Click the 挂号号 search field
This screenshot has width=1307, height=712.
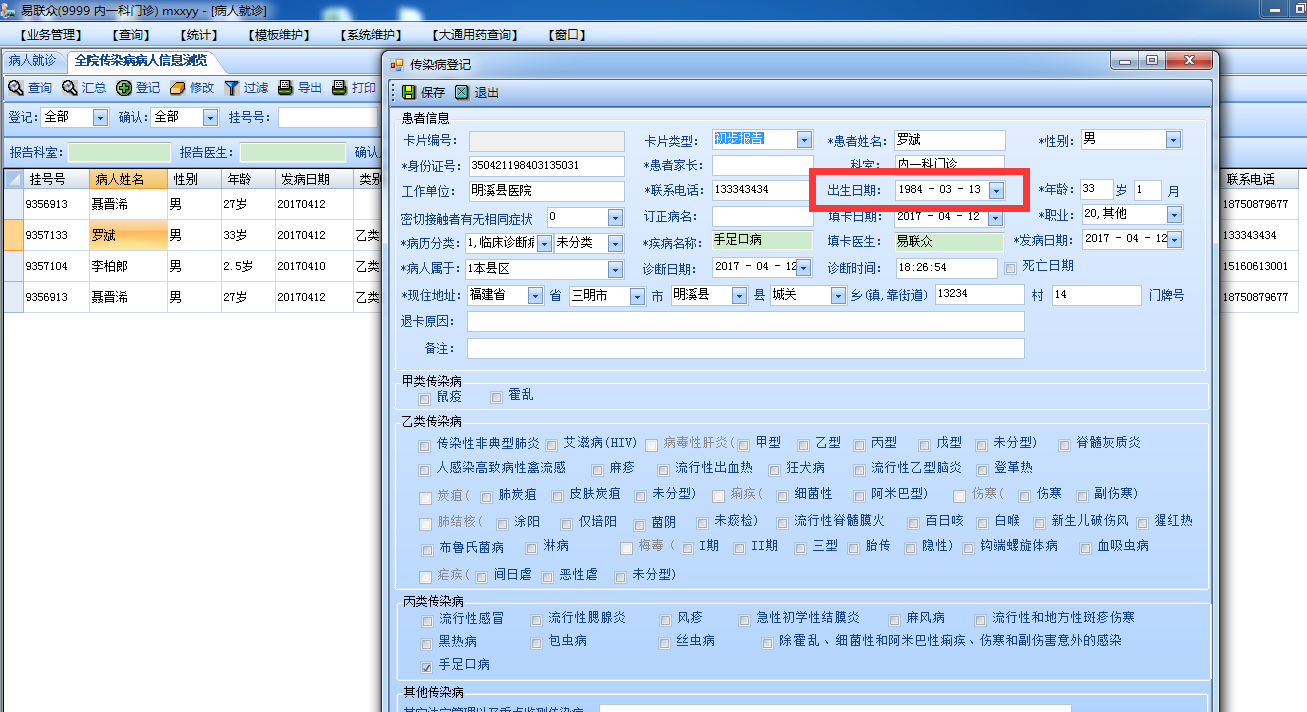330,118
